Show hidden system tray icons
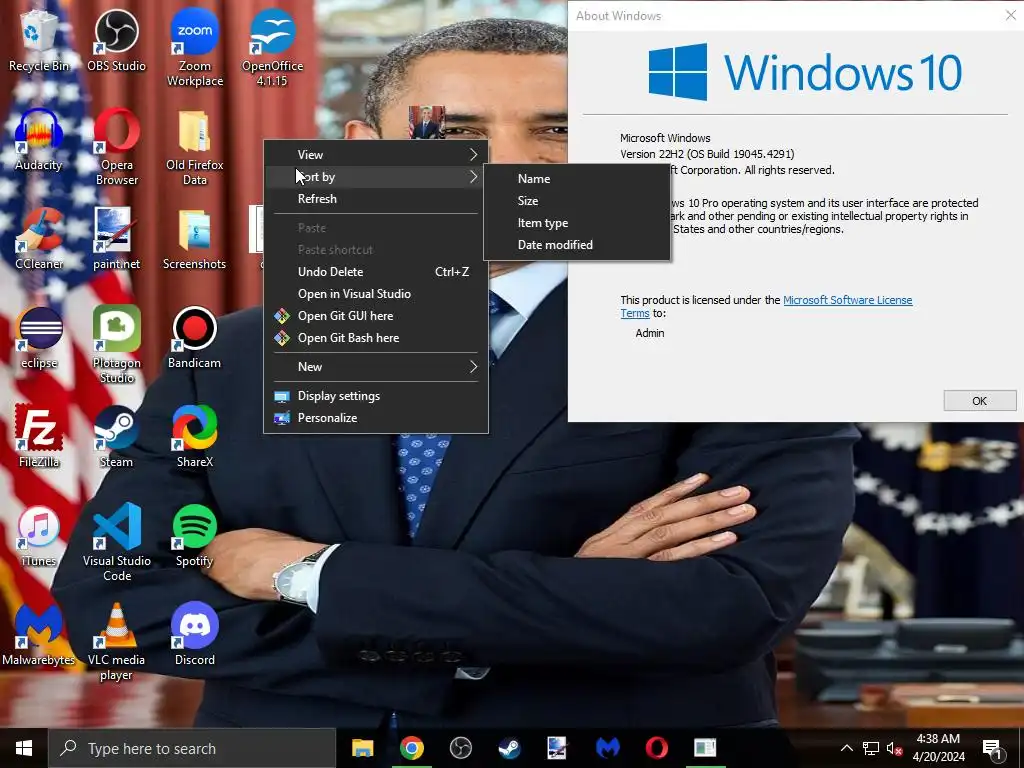 [846, 748]
